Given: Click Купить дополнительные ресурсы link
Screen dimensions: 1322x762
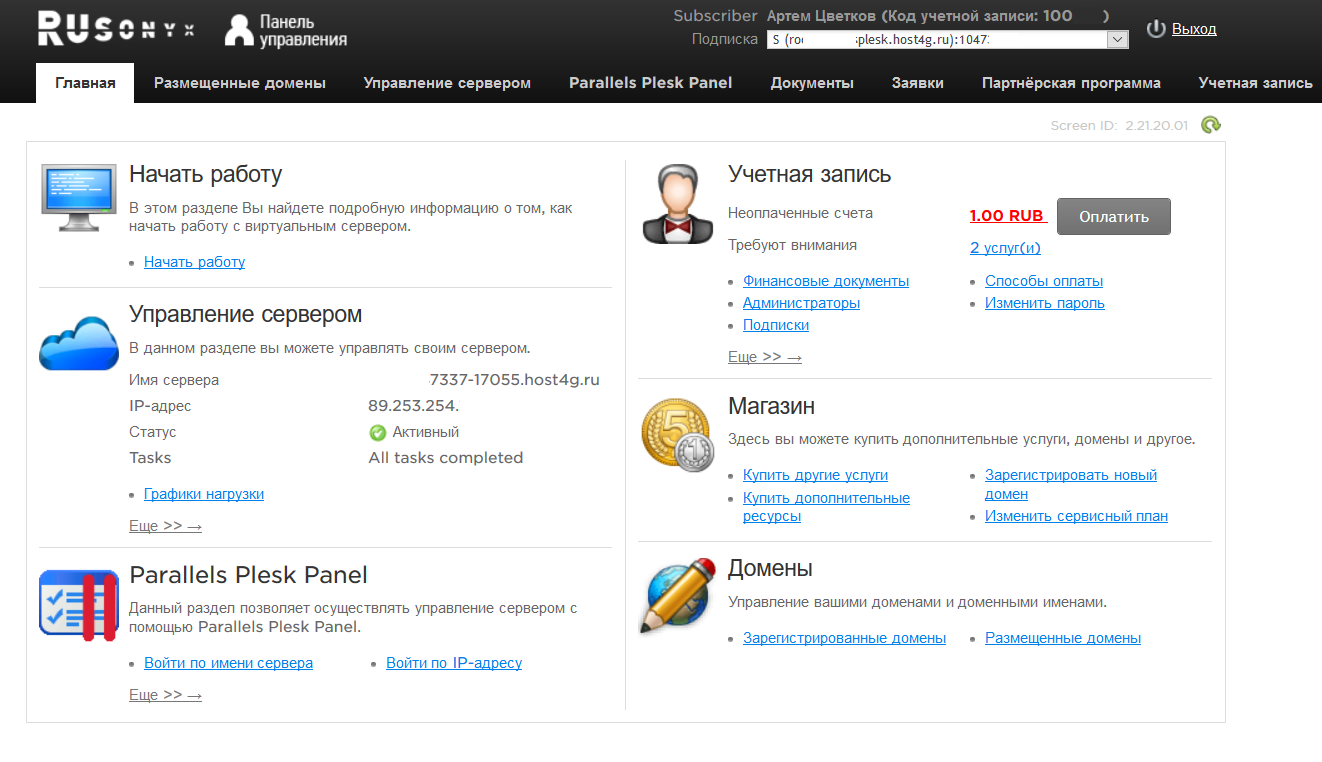Looking at the screenshot, I should click(826, 507).
